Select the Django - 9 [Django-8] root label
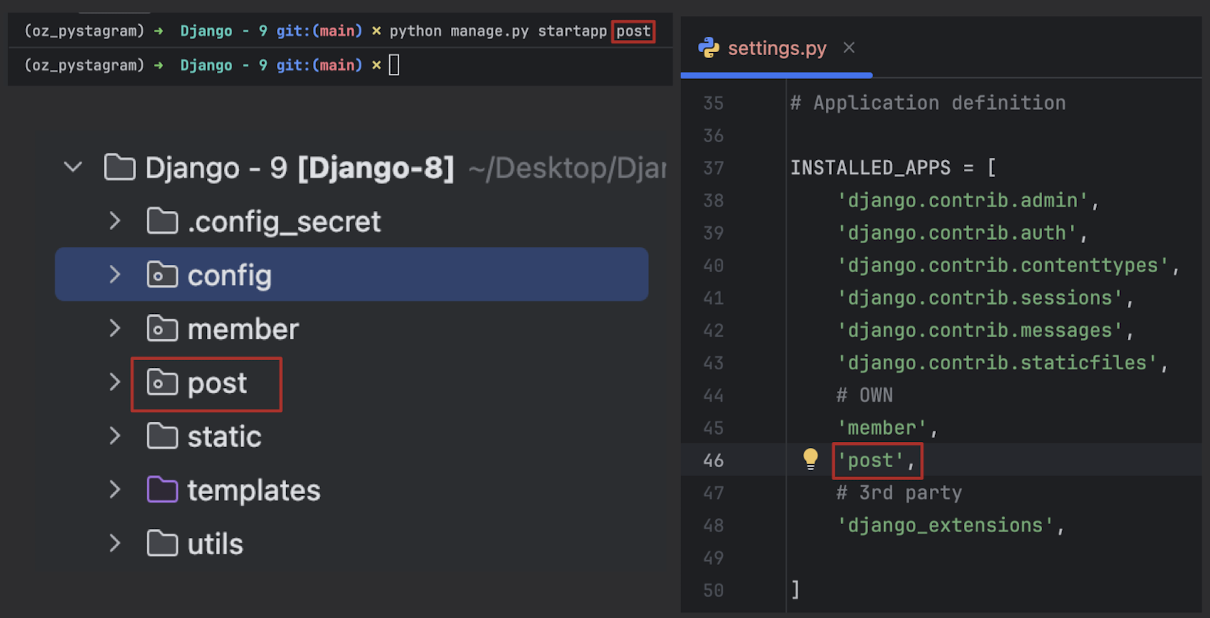The height and width of the screenshot is (618, 1210). click(299, 167)
